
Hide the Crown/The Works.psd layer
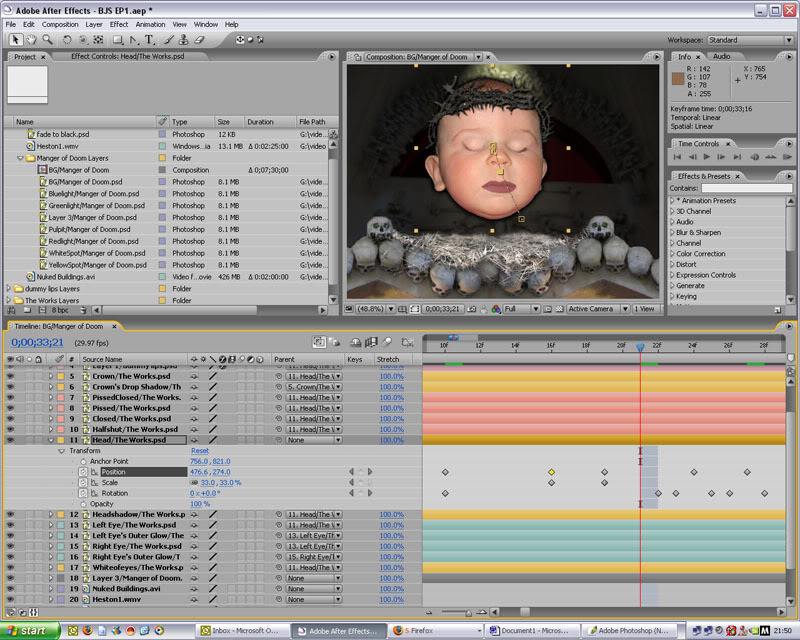click(x=10, y=376)
